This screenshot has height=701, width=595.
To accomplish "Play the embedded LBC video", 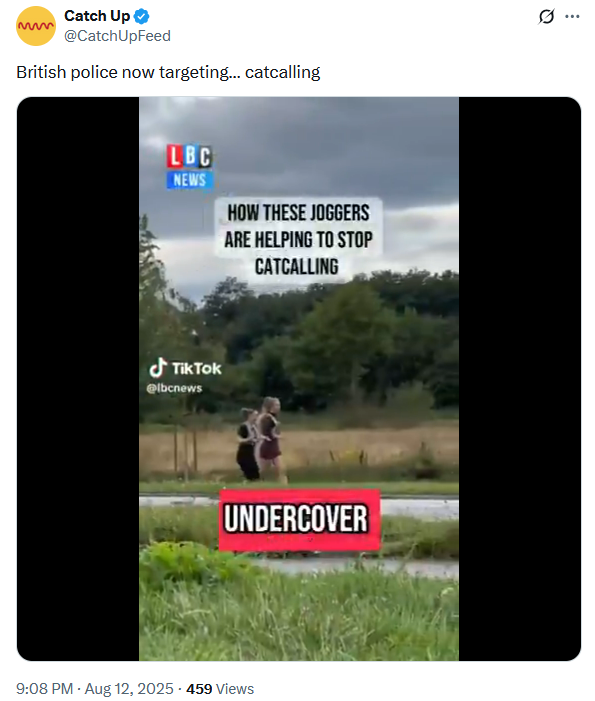I will [x=299, y=379].
